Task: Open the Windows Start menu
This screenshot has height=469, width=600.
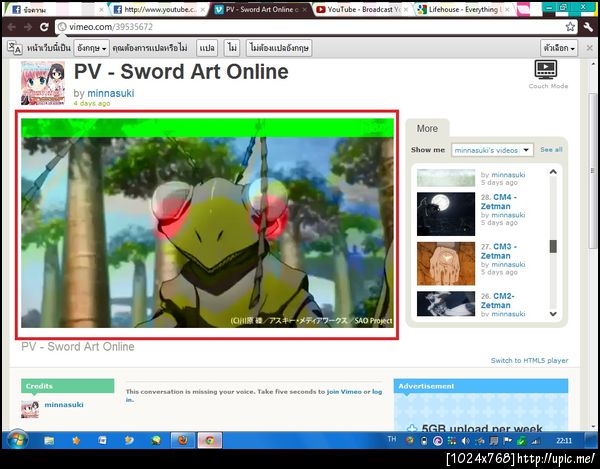Action: click(17, 440)
